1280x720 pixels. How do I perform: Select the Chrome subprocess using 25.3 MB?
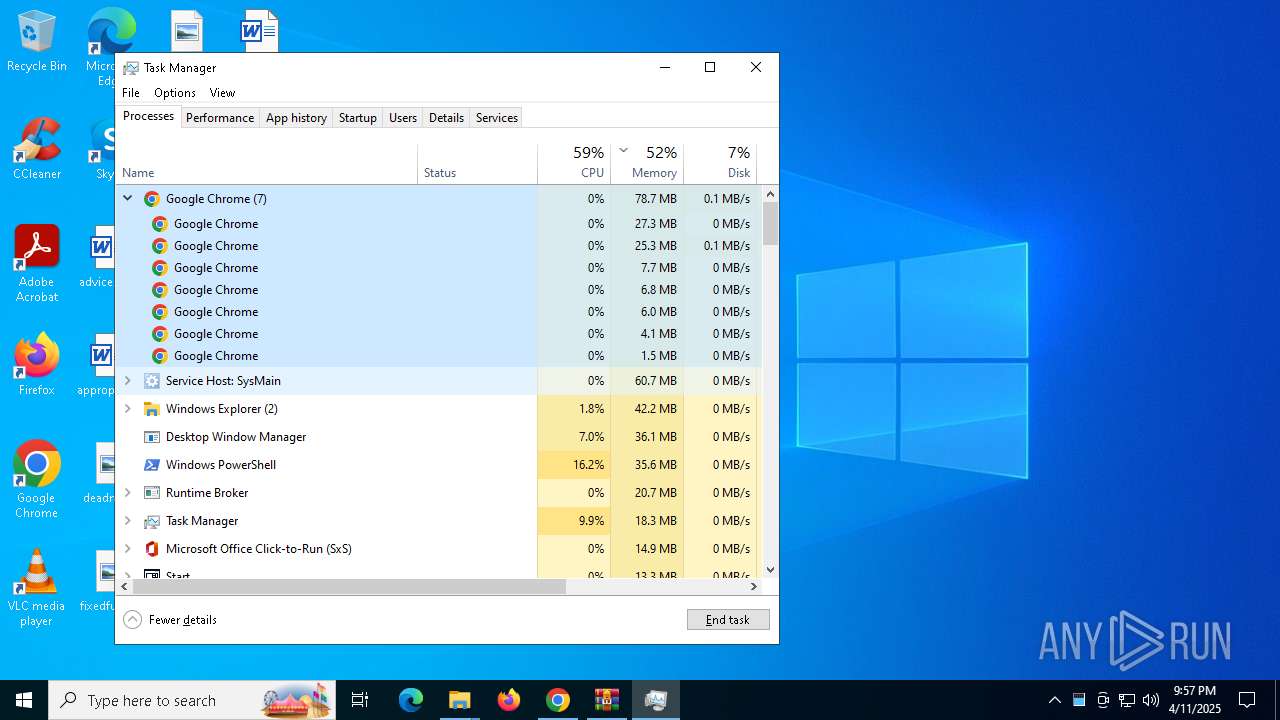(439, 246)
